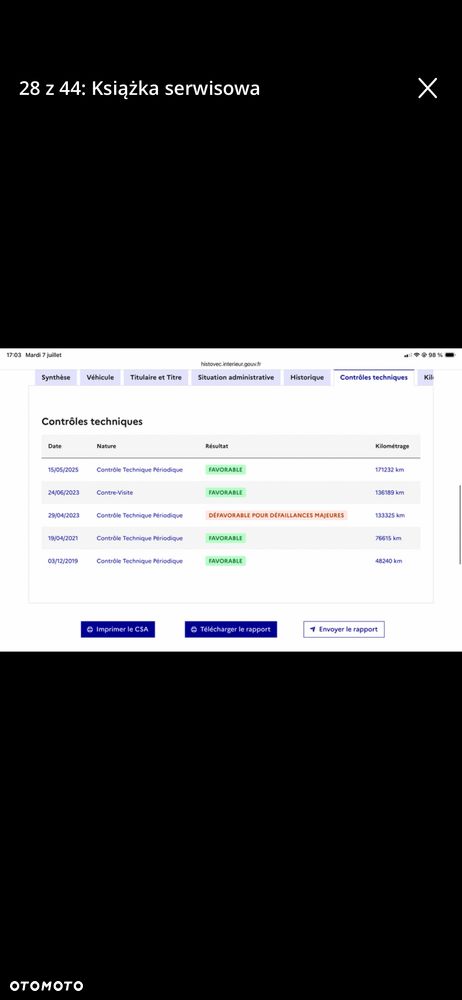Click the Favorable badge for 03/12/2019

coord(225,561)
